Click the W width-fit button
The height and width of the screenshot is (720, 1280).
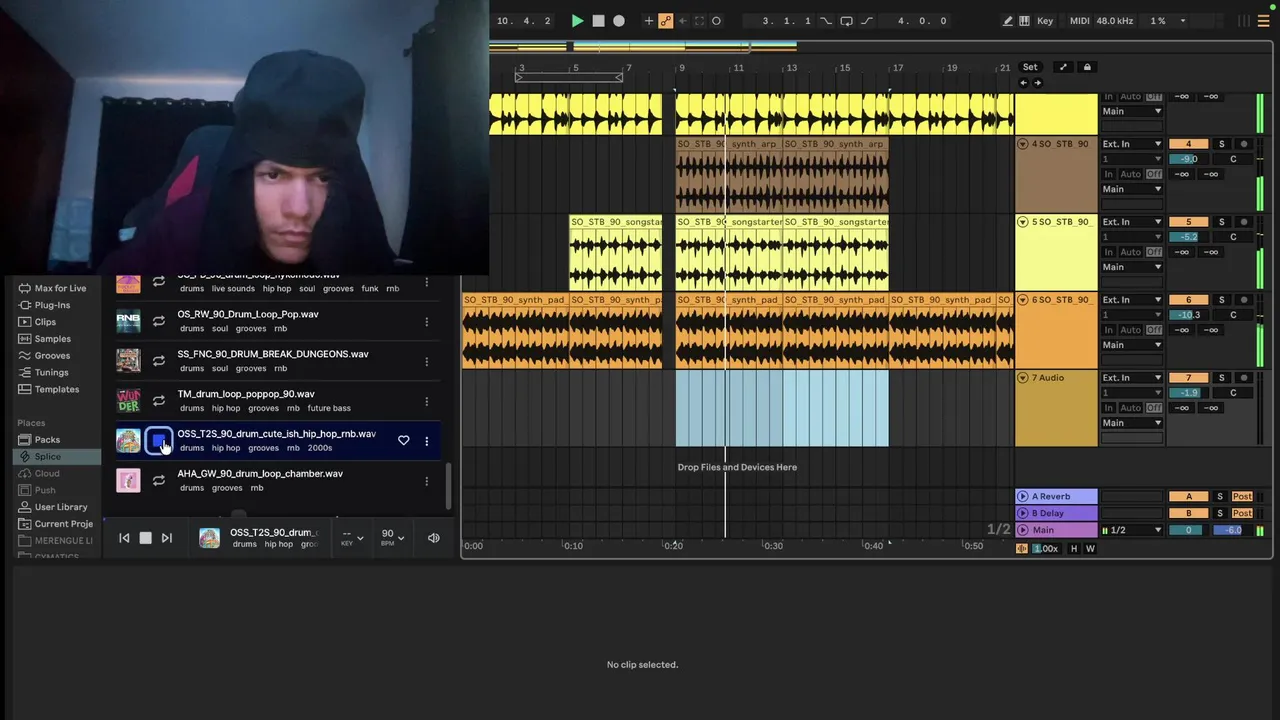coord(1090,548)
